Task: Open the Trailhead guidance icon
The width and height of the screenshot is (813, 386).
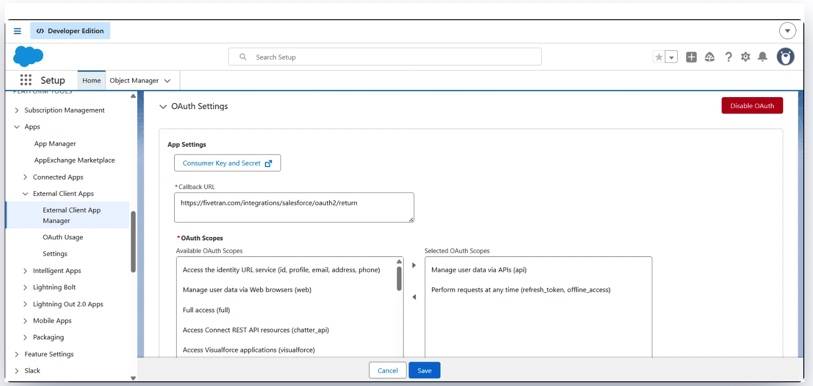Action: pos(709,57)
